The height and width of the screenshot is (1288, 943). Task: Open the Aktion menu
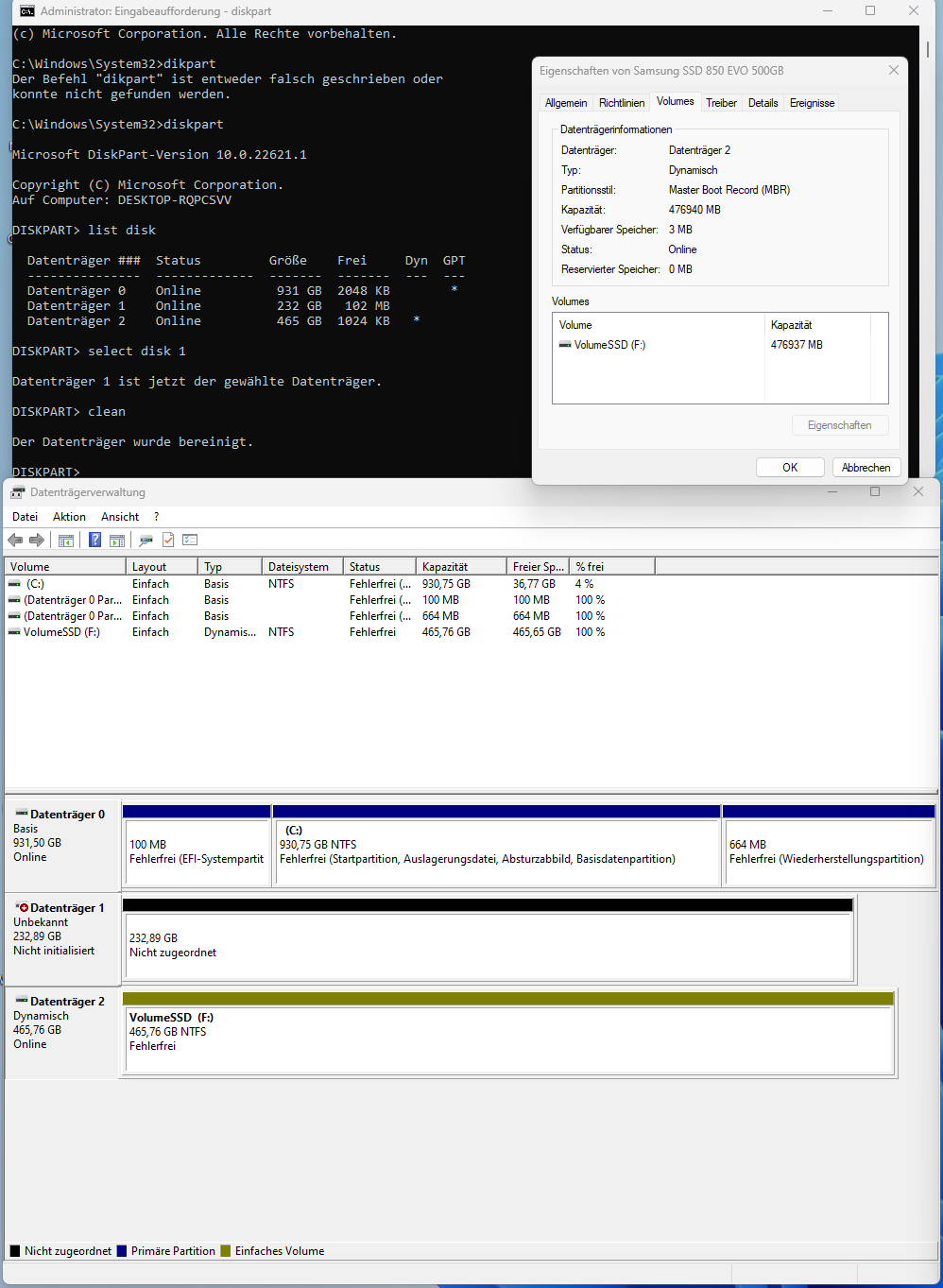click(x=69, y=517)
